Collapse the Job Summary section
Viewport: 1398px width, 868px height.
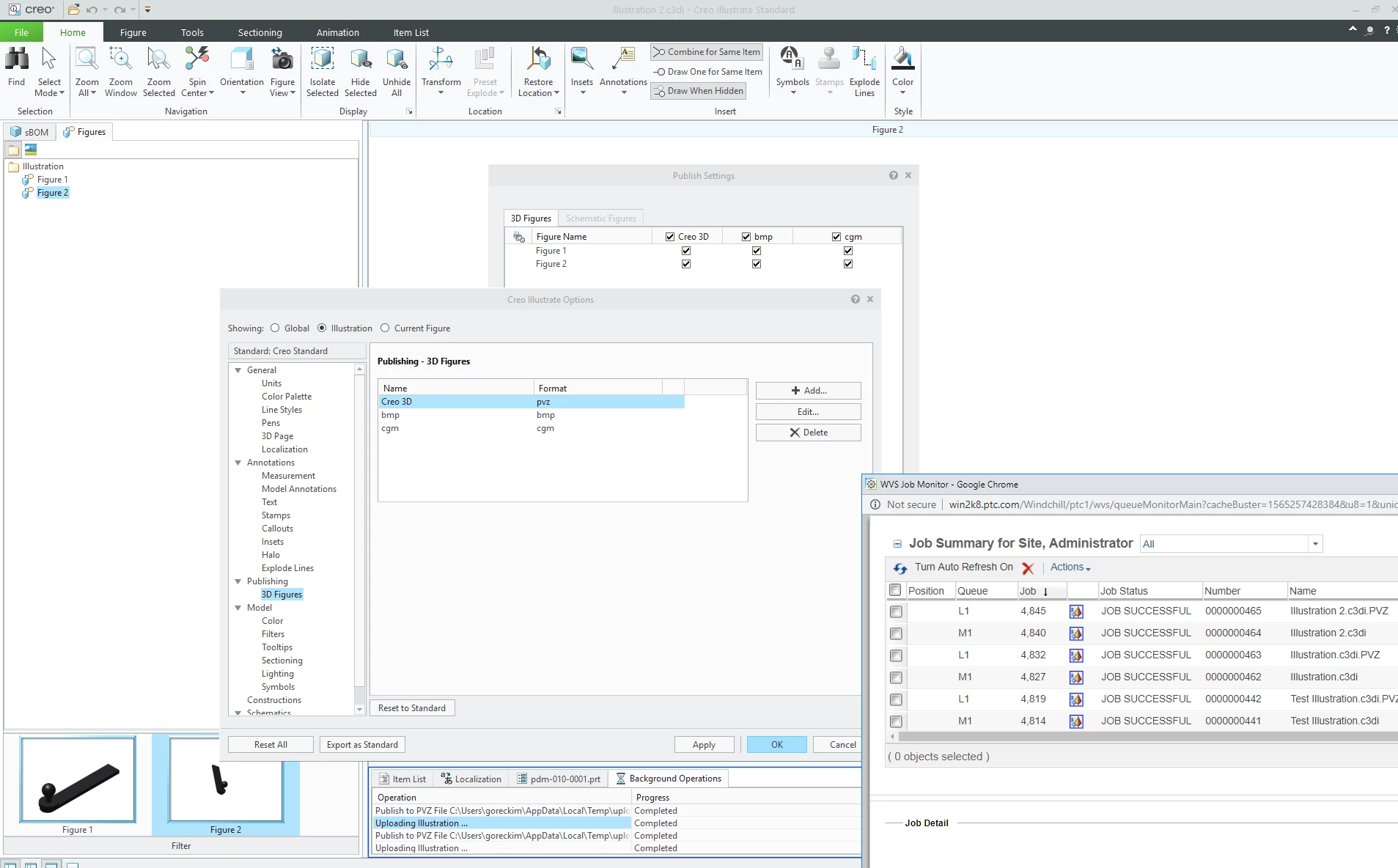coord(897,544)
